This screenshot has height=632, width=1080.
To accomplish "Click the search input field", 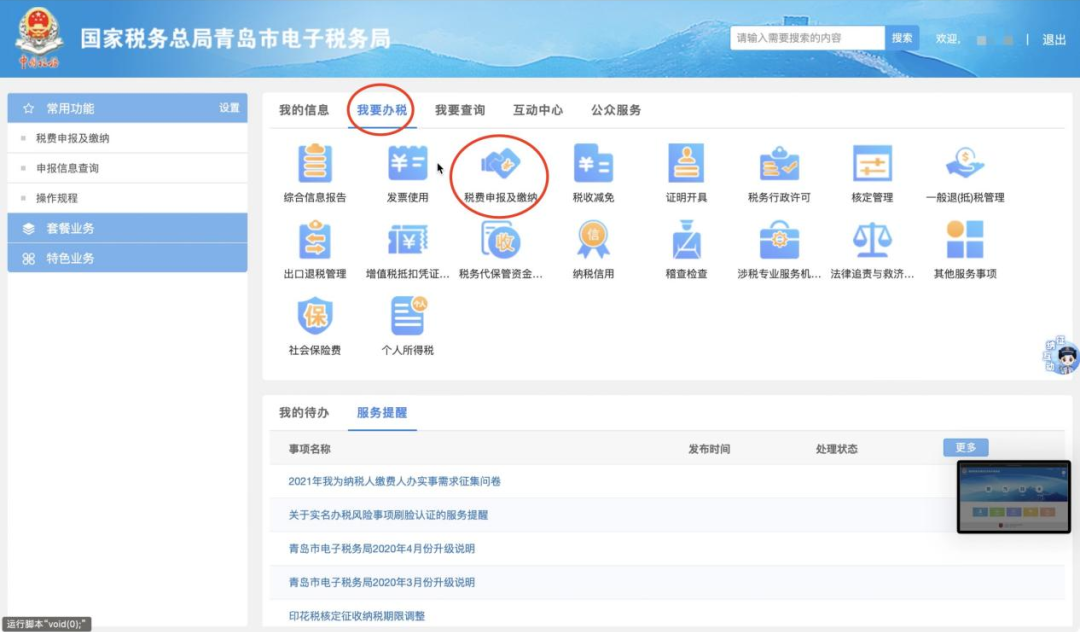I will click(x=807, y=38).
